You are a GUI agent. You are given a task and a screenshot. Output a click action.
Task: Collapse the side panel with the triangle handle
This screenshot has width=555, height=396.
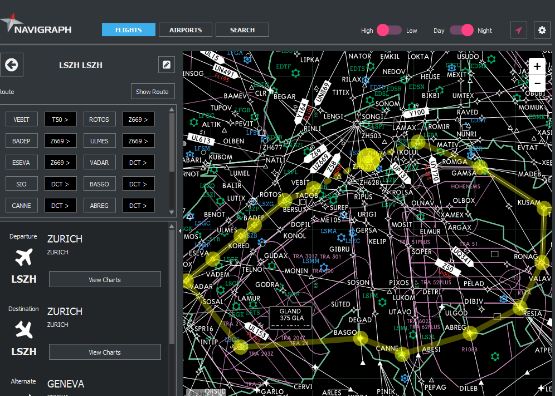(179, 231)
